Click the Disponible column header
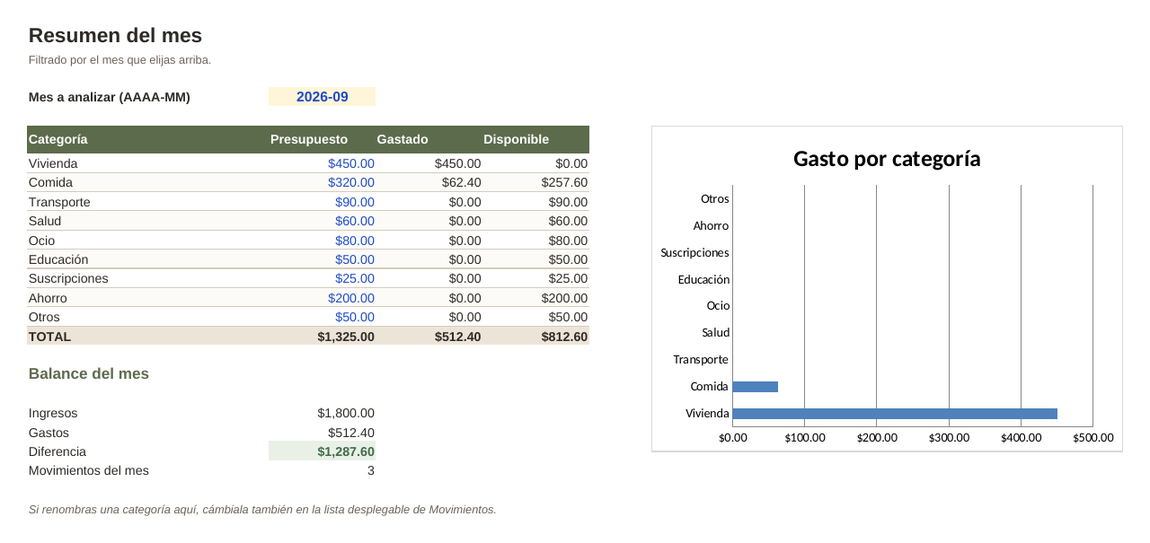The width and height of the screenshot is (1150, 543). (x=516, y=139)
